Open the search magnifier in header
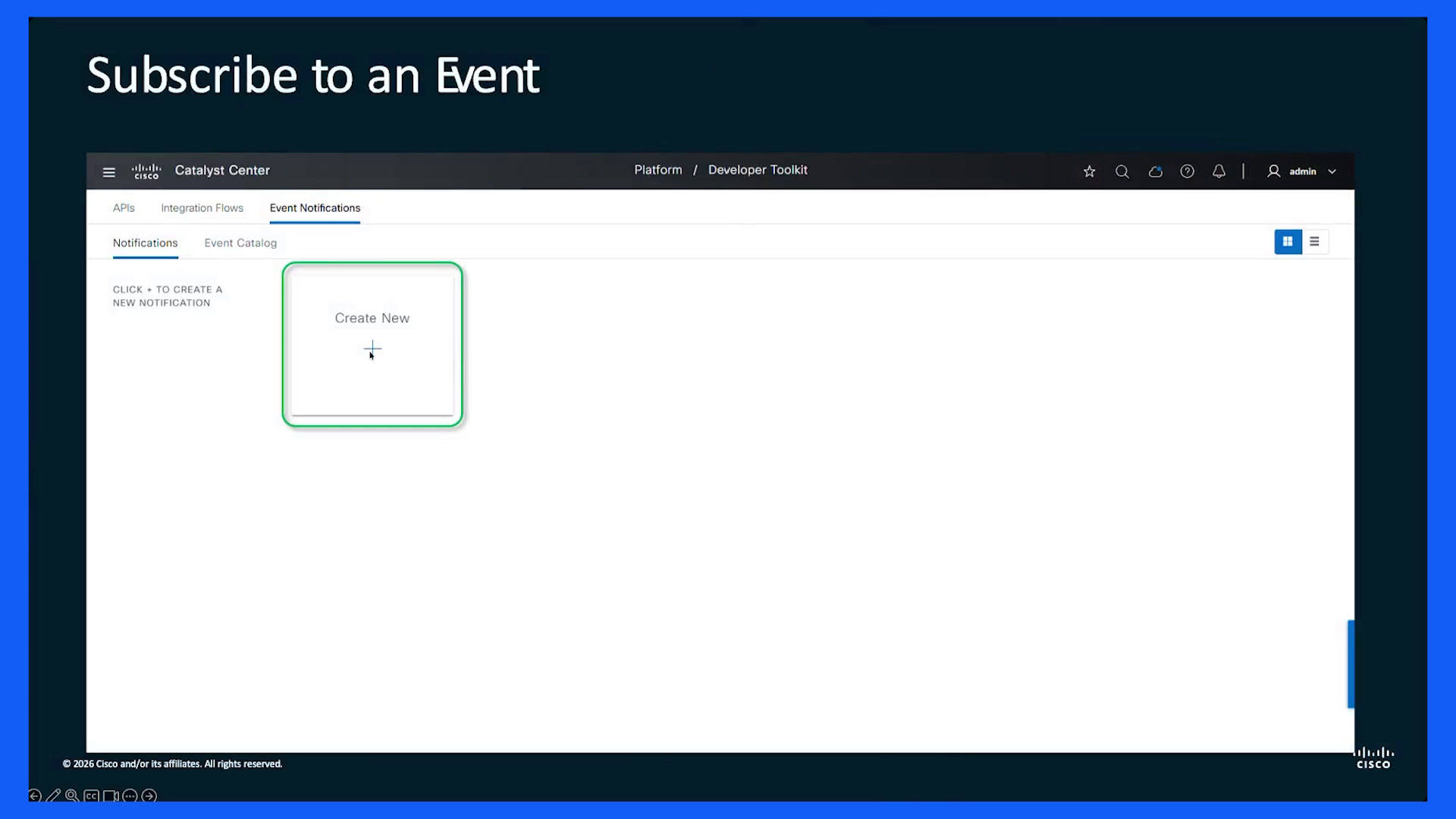Image resolution: width=1456 pixels, height=819 pixels. (1122, 171)
